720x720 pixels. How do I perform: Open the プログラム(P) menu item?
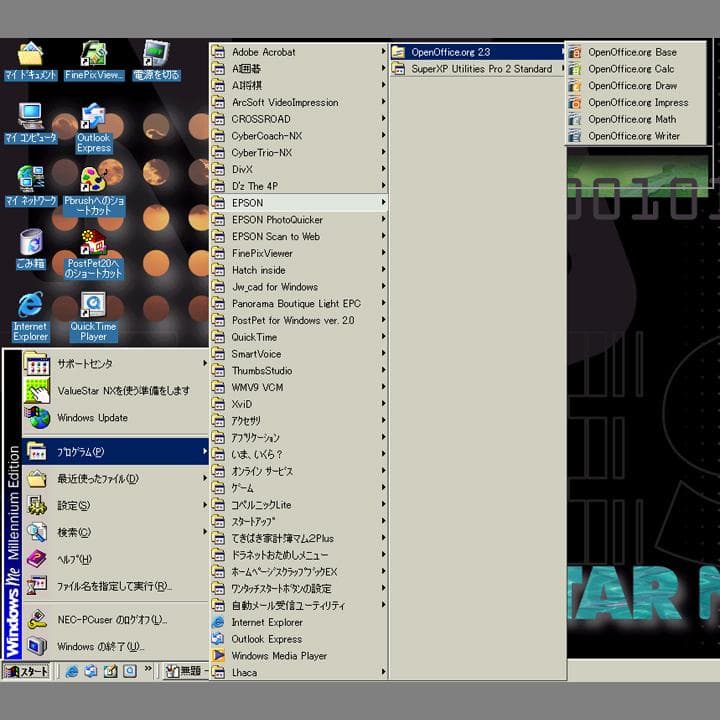pyautogui.click(x=115, y=452)
